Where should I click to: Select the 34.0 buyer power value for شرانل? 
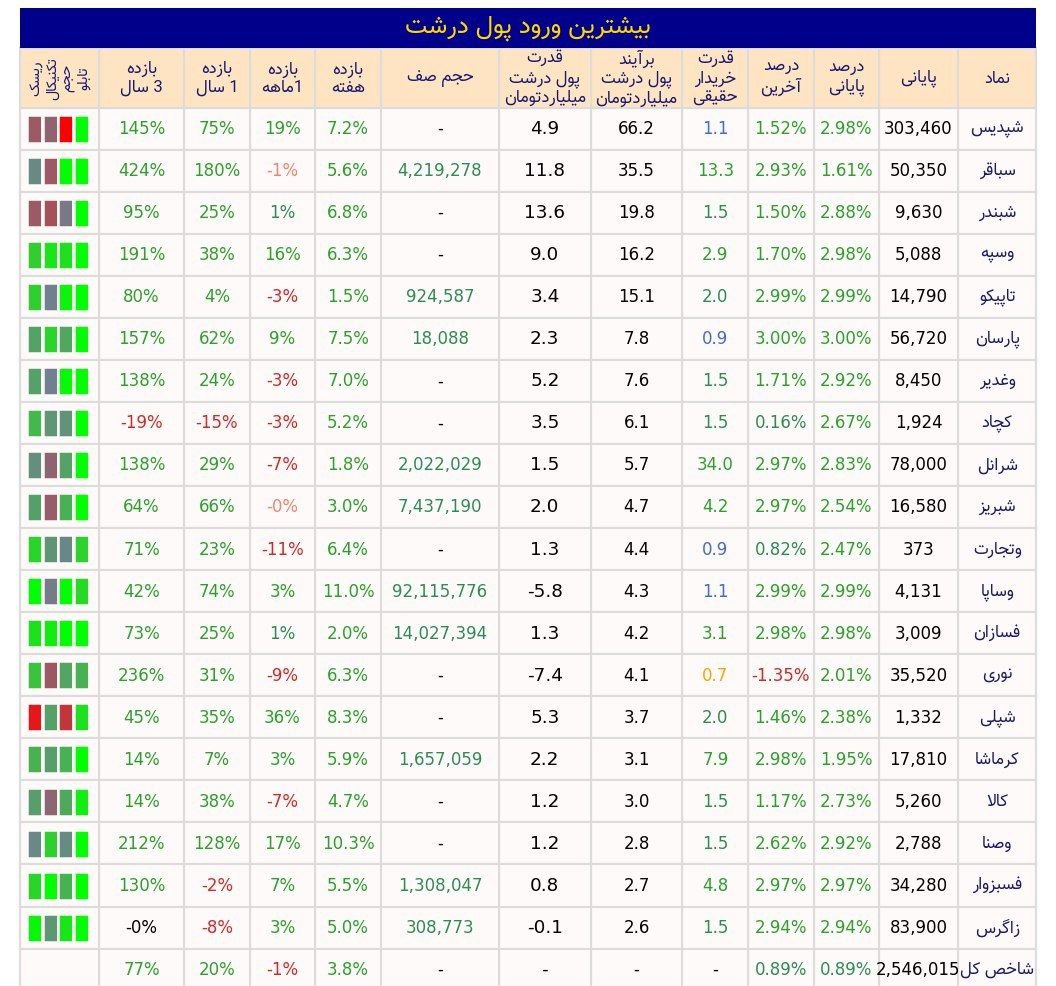click(x=715, y=465)
